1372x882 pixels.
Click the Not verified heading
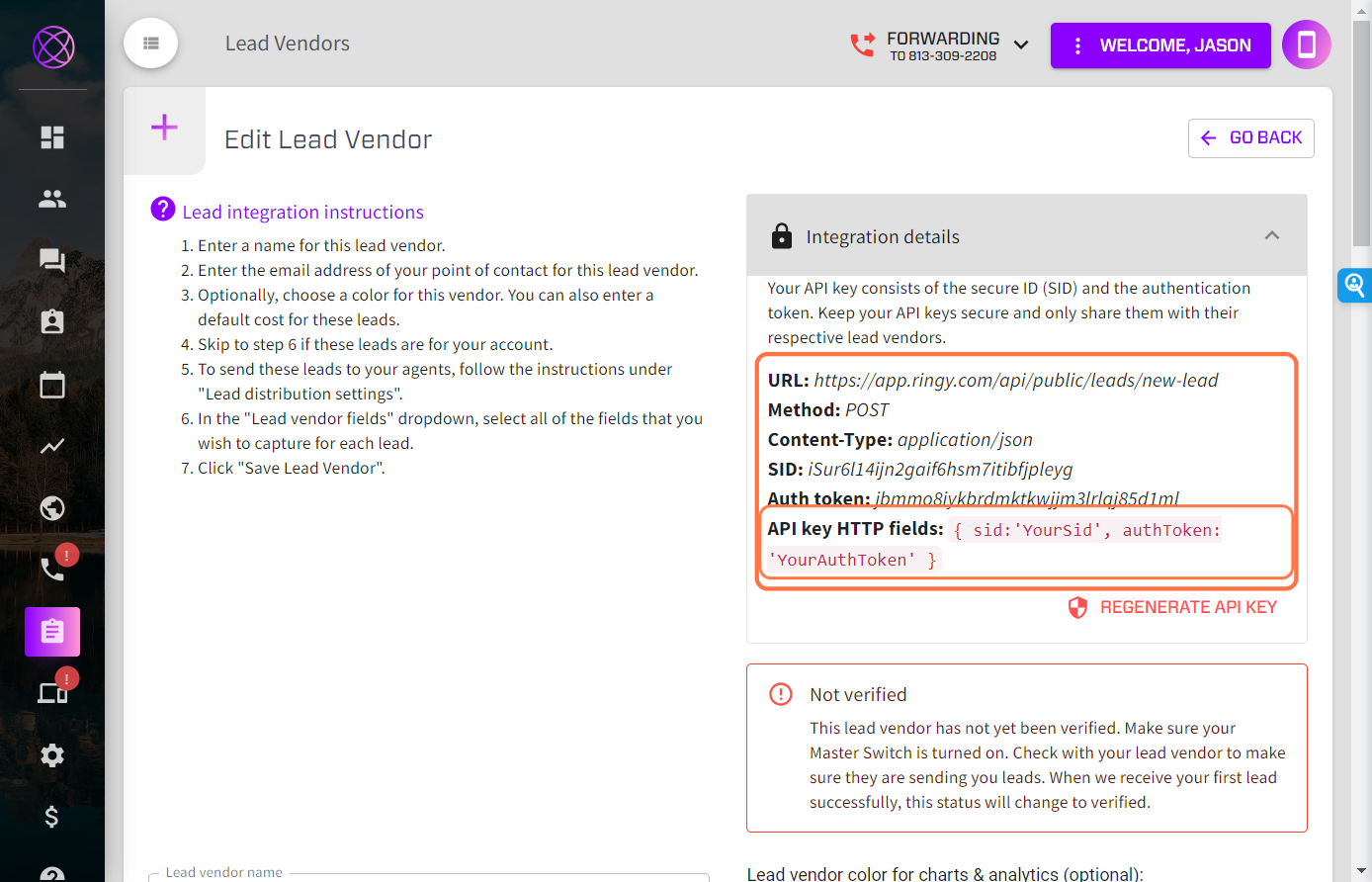858,695
